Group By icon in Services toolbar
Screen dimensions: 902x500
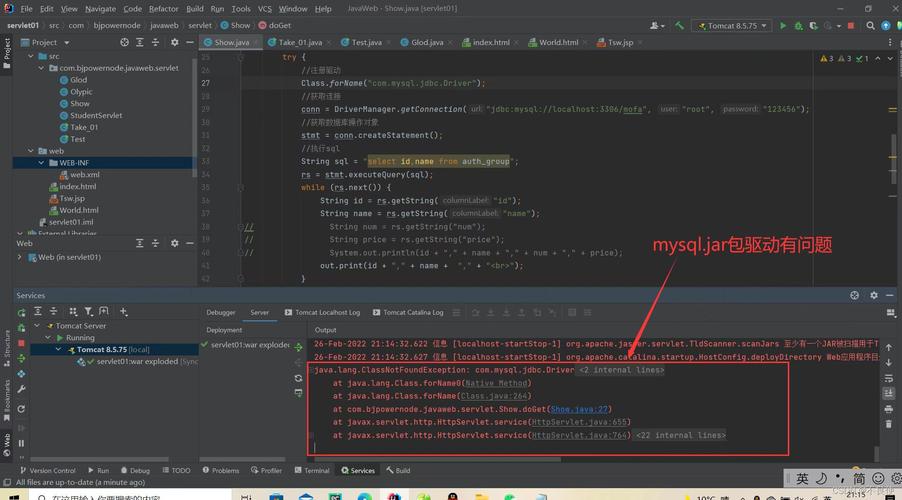[x=72, y=311]
